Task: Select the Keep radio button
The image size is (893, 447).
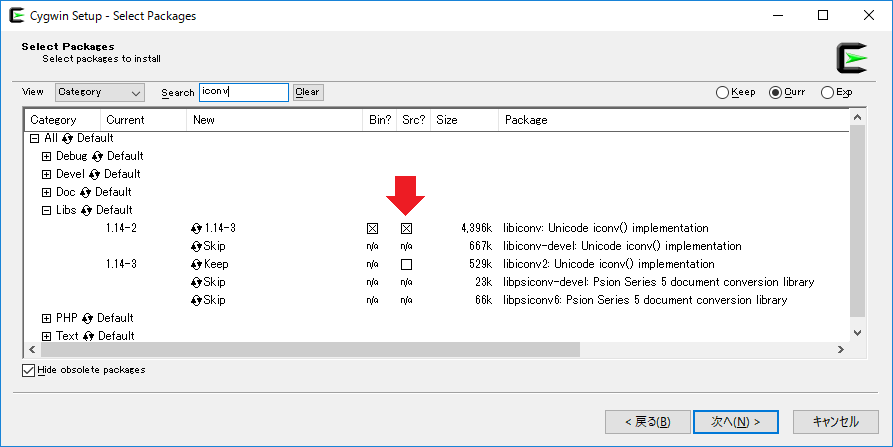Action: (x=722, y=92)
